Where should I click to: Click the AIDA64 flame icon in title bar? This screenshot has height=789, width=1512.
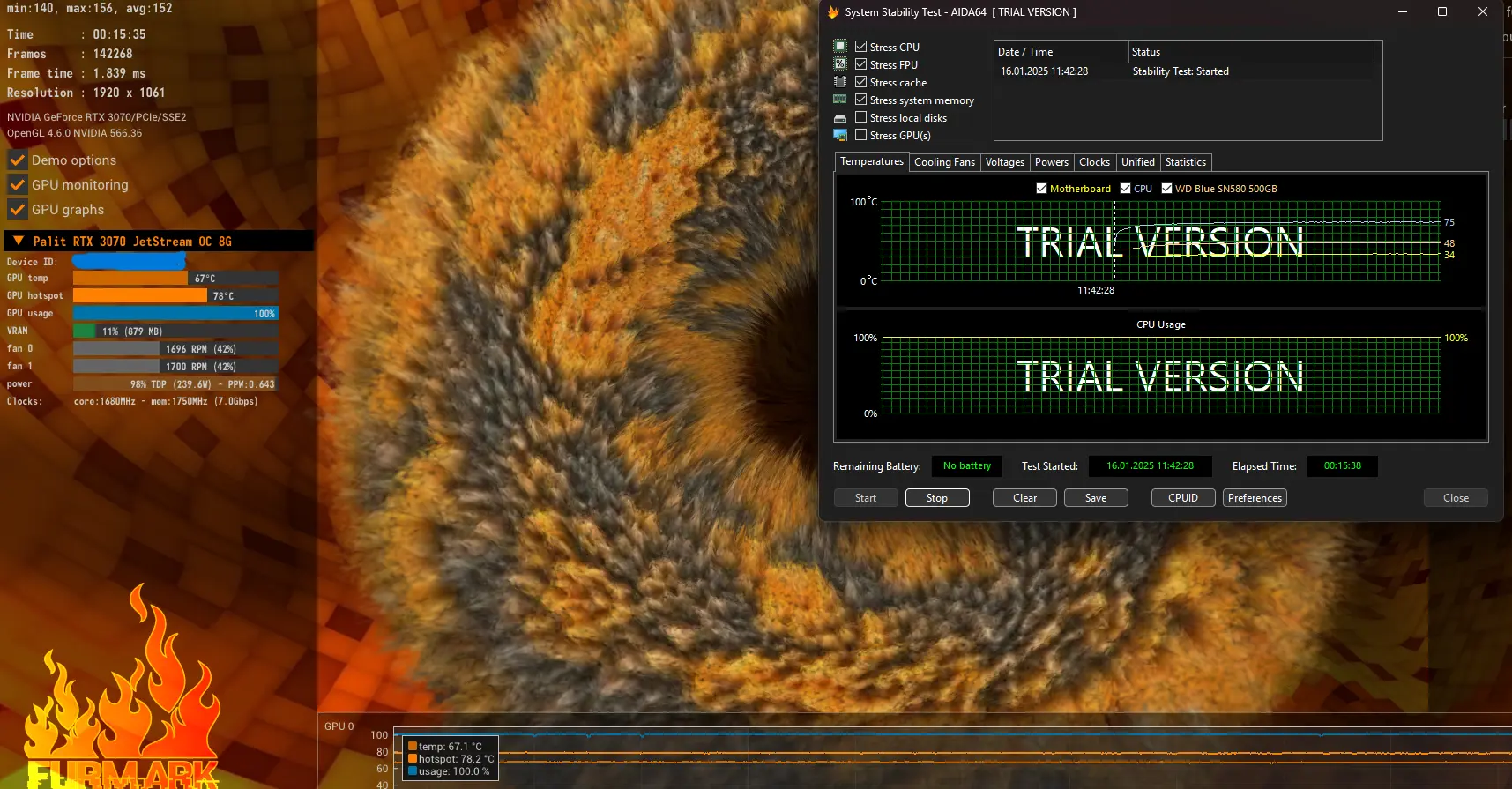[x=833, y=12]
